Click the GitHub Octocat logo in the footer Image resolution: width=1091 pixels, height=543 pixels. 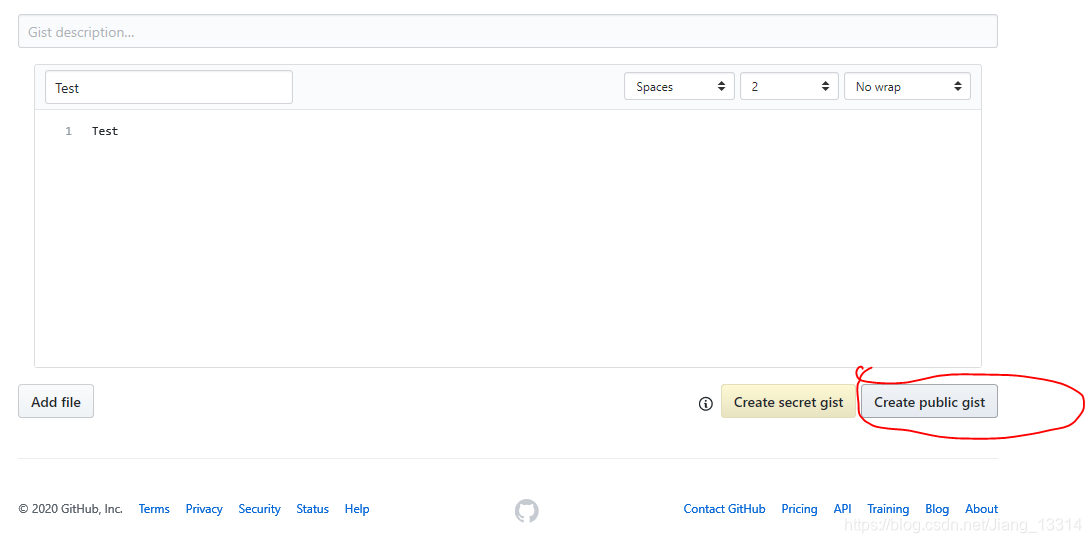tap(527, 510)
